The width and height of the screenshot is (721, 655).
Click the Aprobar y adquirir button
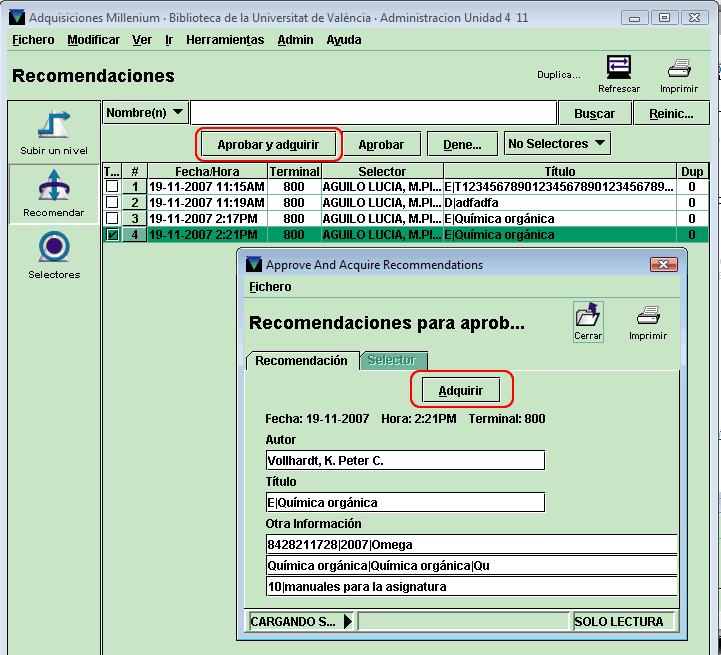pyautogui.click(x=268, y=144)
